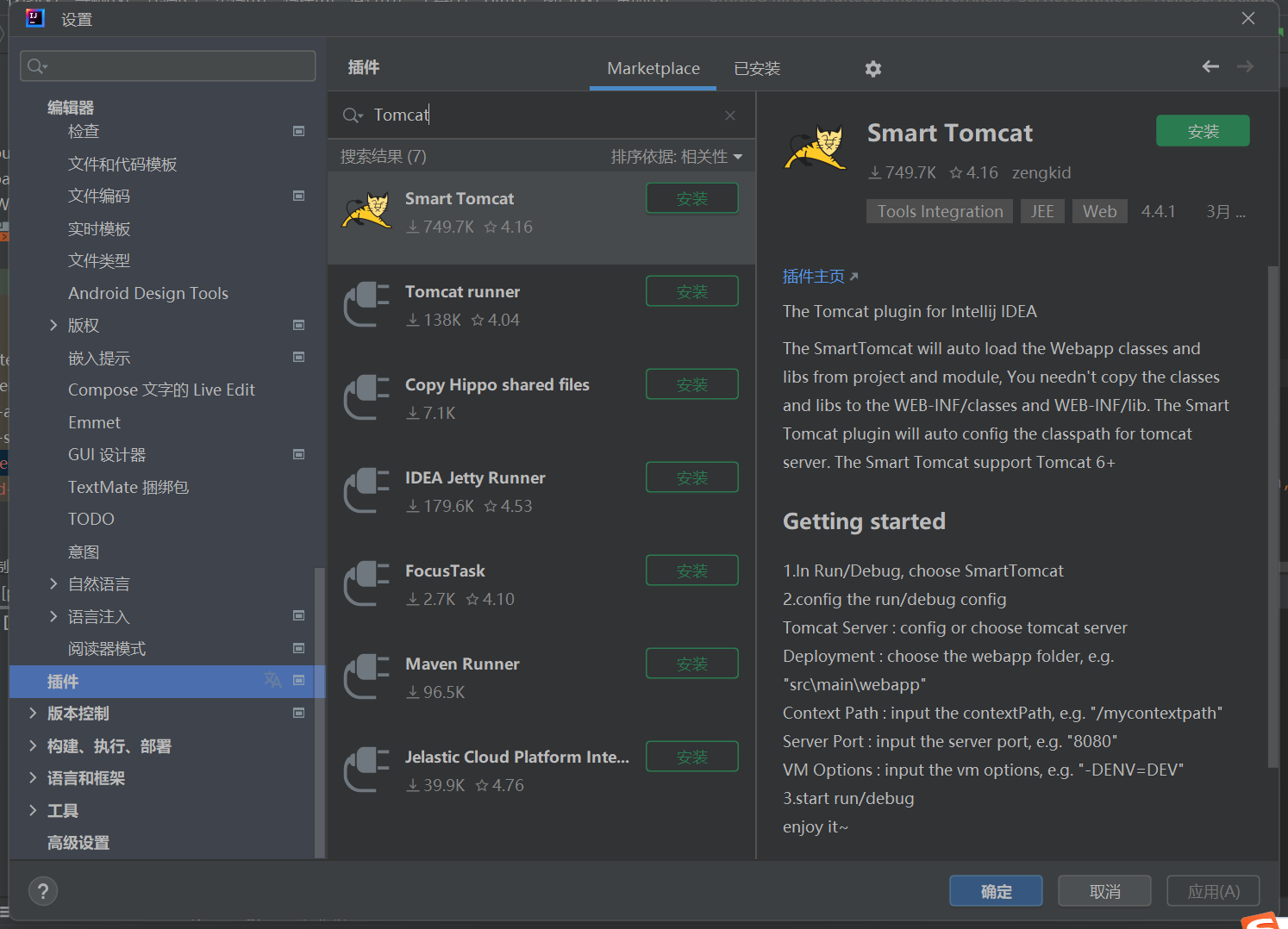This screenshot has height=929, width=1288.
Task: Open the help question mark button
Action: [43, 891]
